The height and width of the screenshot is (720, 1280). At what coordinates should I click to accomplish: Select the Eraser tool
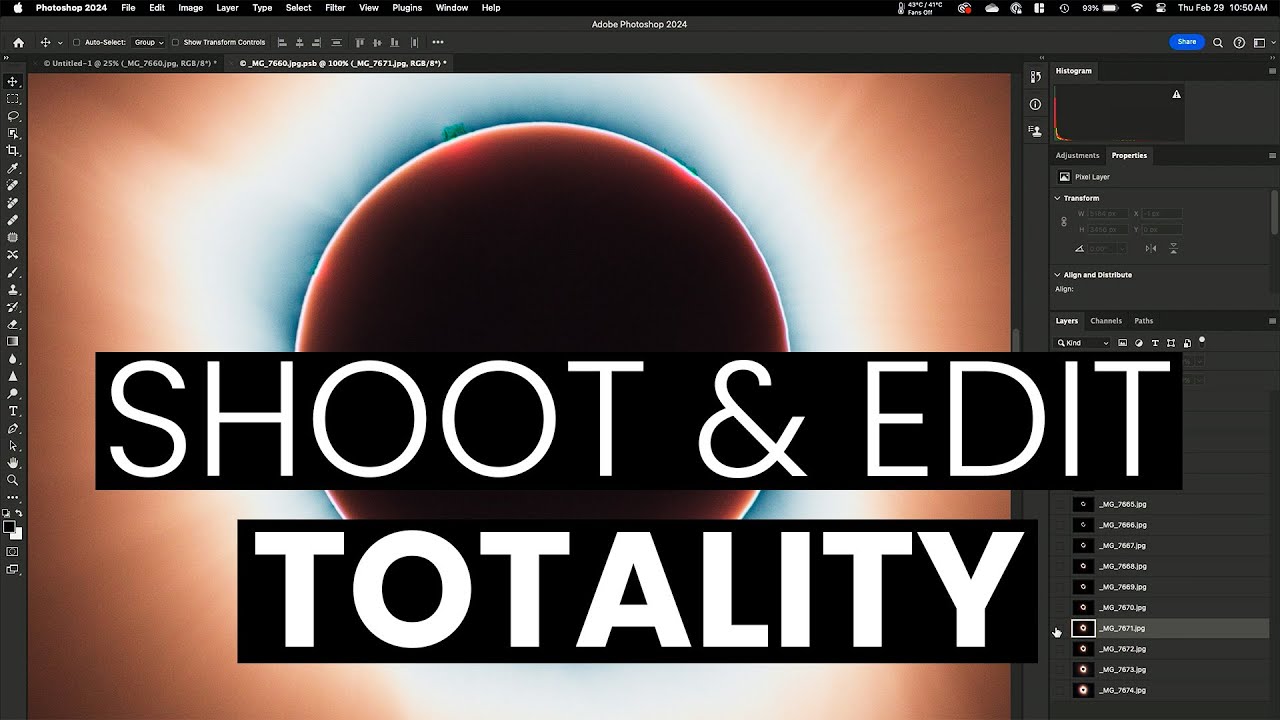[13, 324]
